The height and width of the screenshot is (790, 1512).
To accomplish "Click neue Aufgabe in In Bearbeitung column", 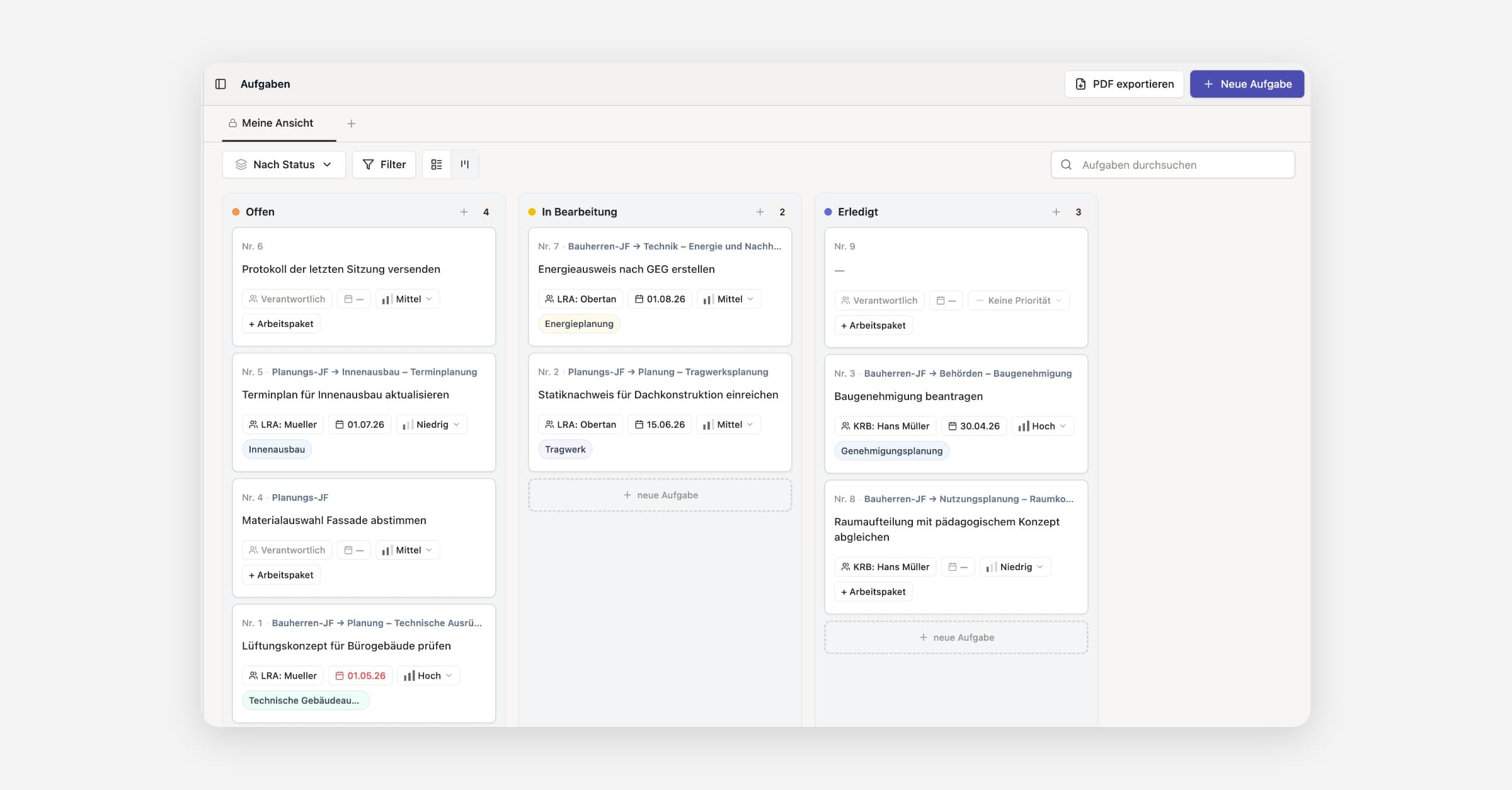I will click(660, 495).
